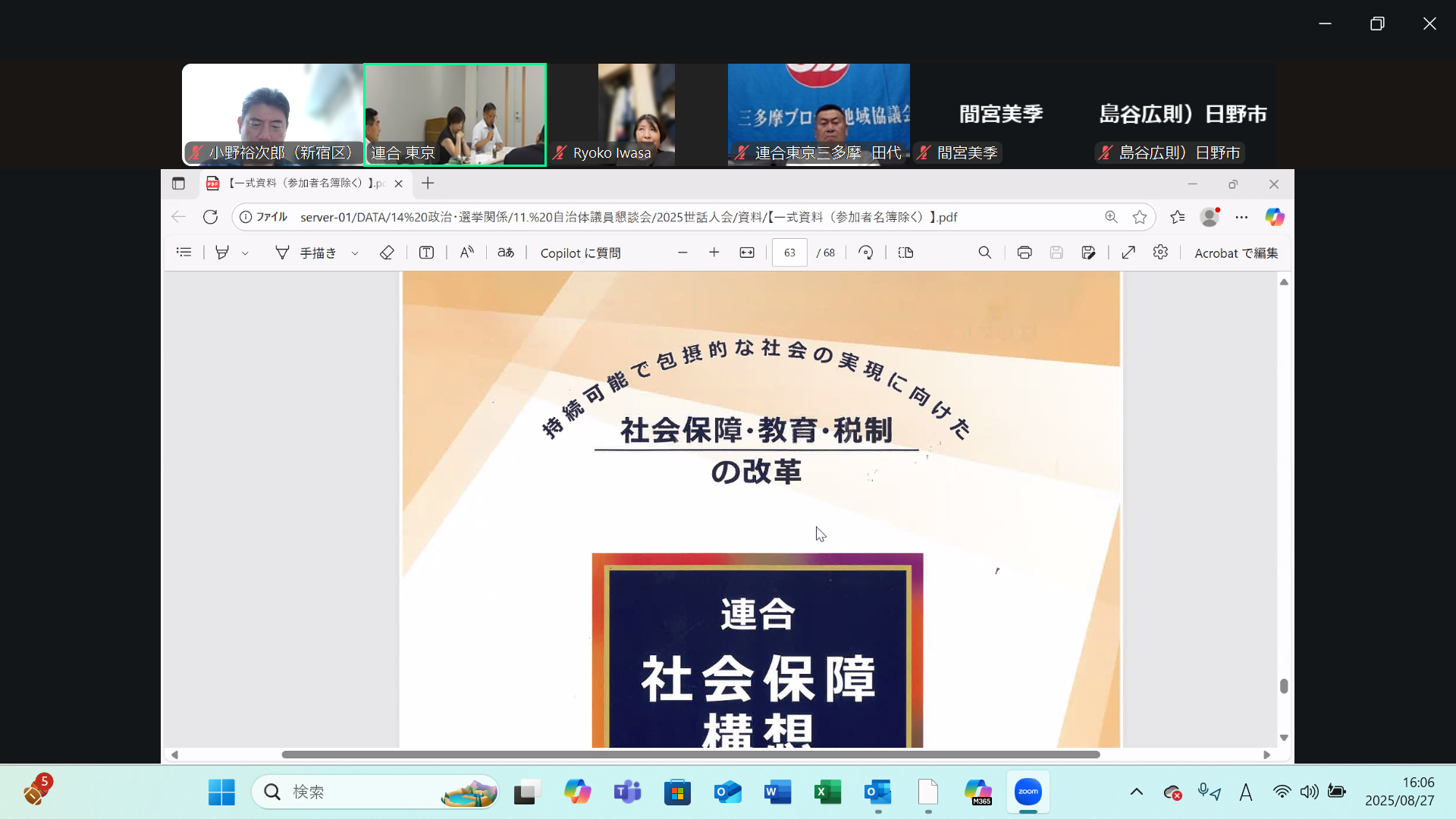Select the 手描き draw tool
The height and width of the screenshot is (819, 1456).
click(x=305, y=253)
